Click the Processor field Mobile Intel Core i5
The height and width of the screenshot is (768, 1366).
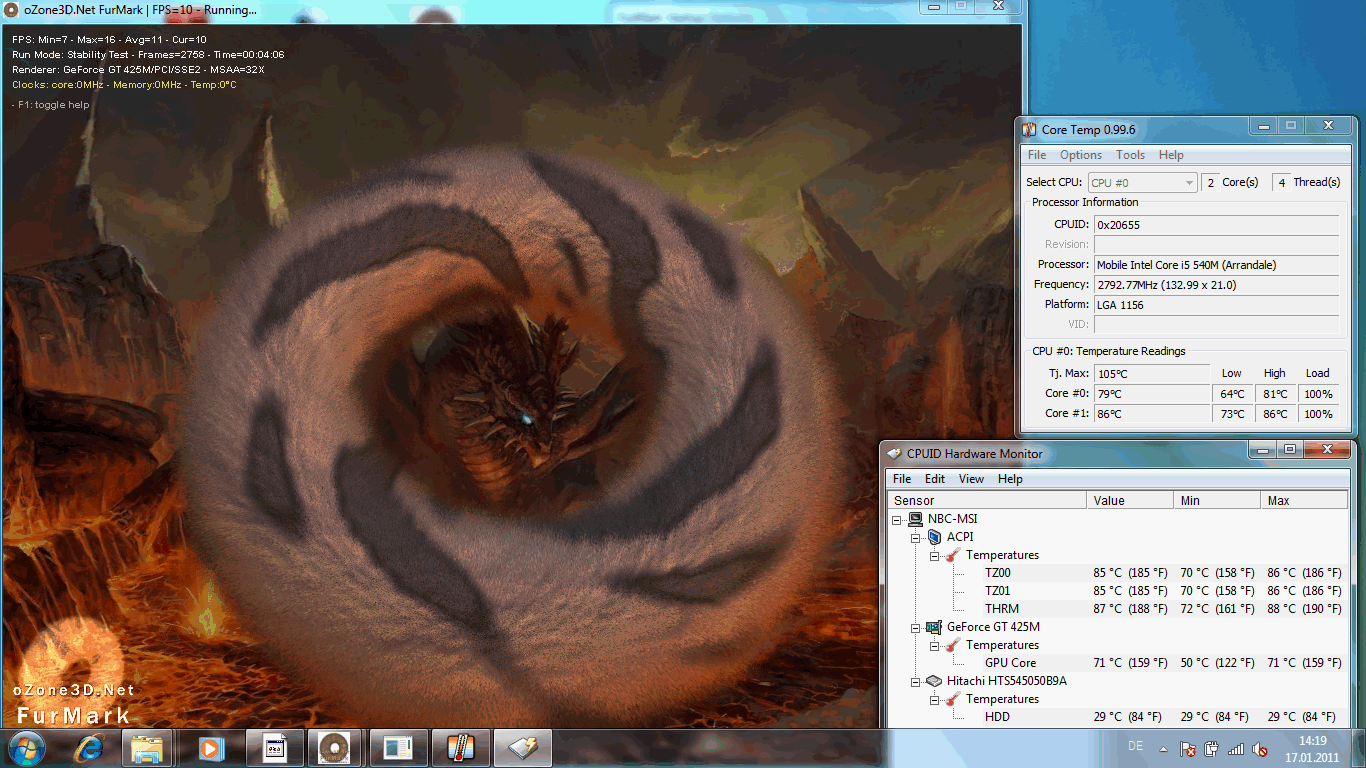pos(1216,265)
